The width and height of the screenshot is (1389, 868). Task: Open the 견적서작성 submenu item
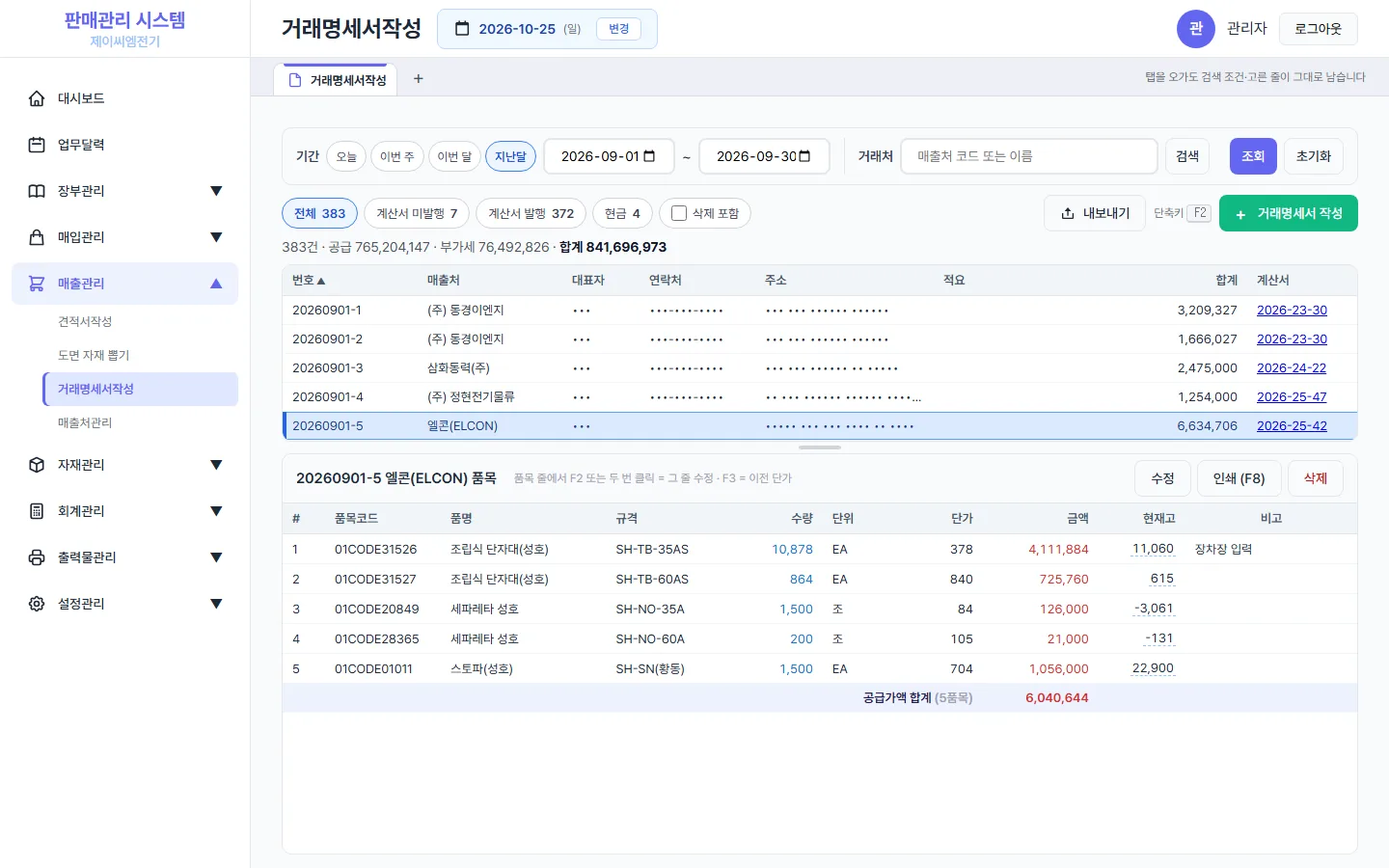(140, 321)
